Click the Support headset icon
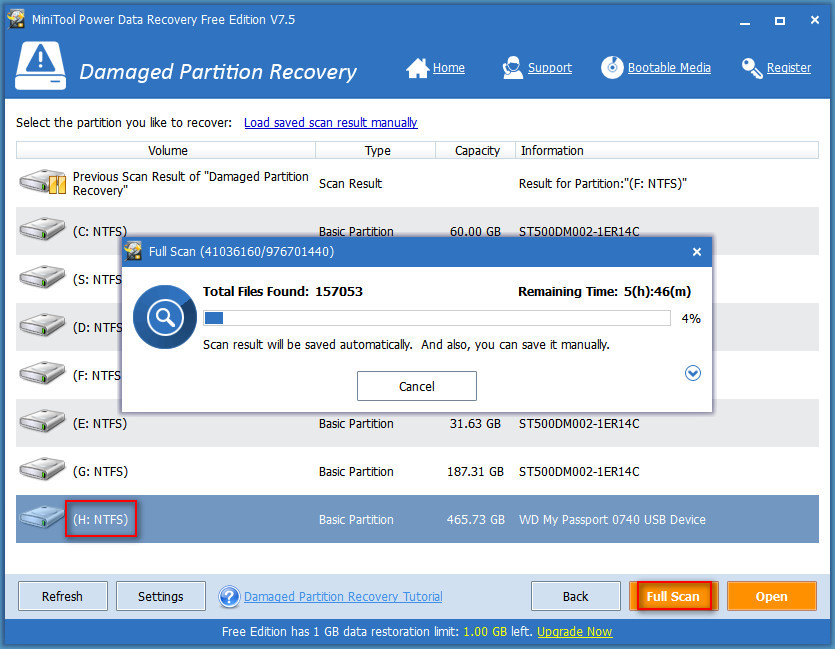835x649 pixels. pos(512,68)
